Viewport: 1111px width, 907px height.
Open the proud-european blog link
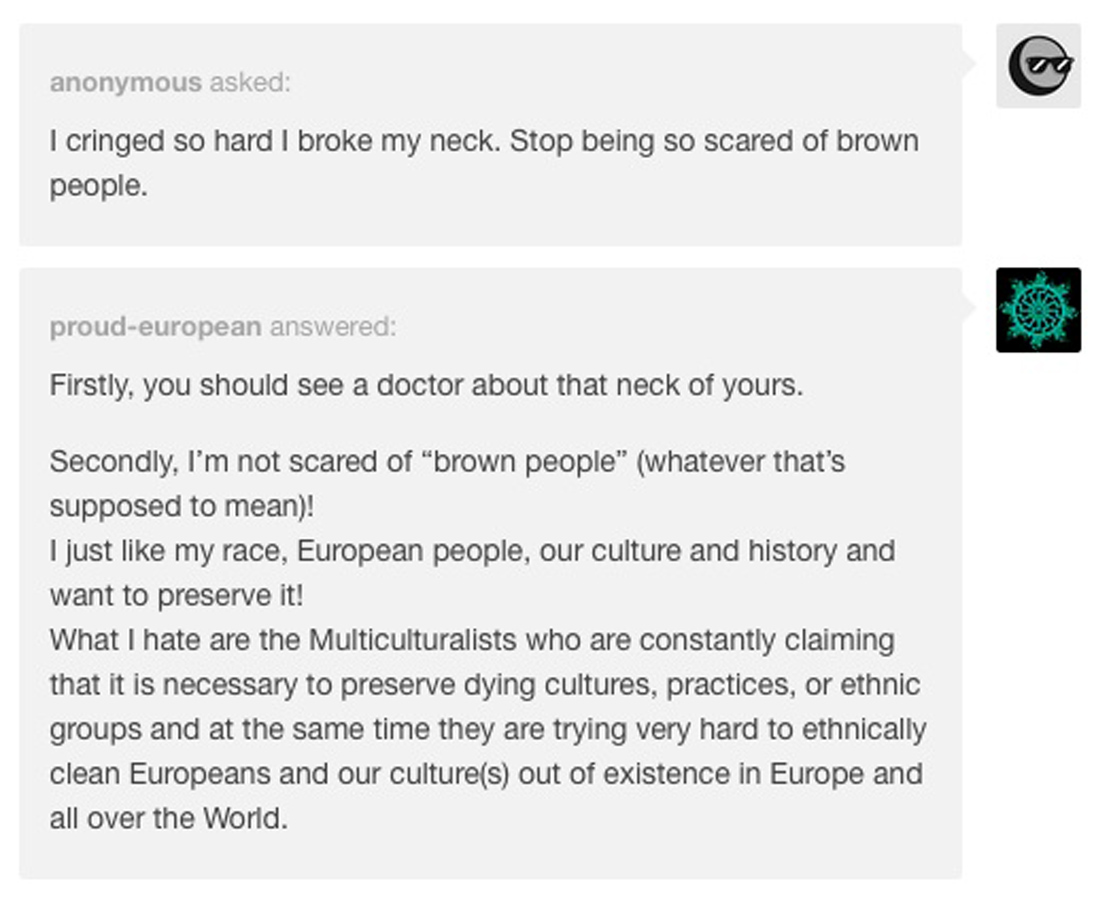coord(155,327)
